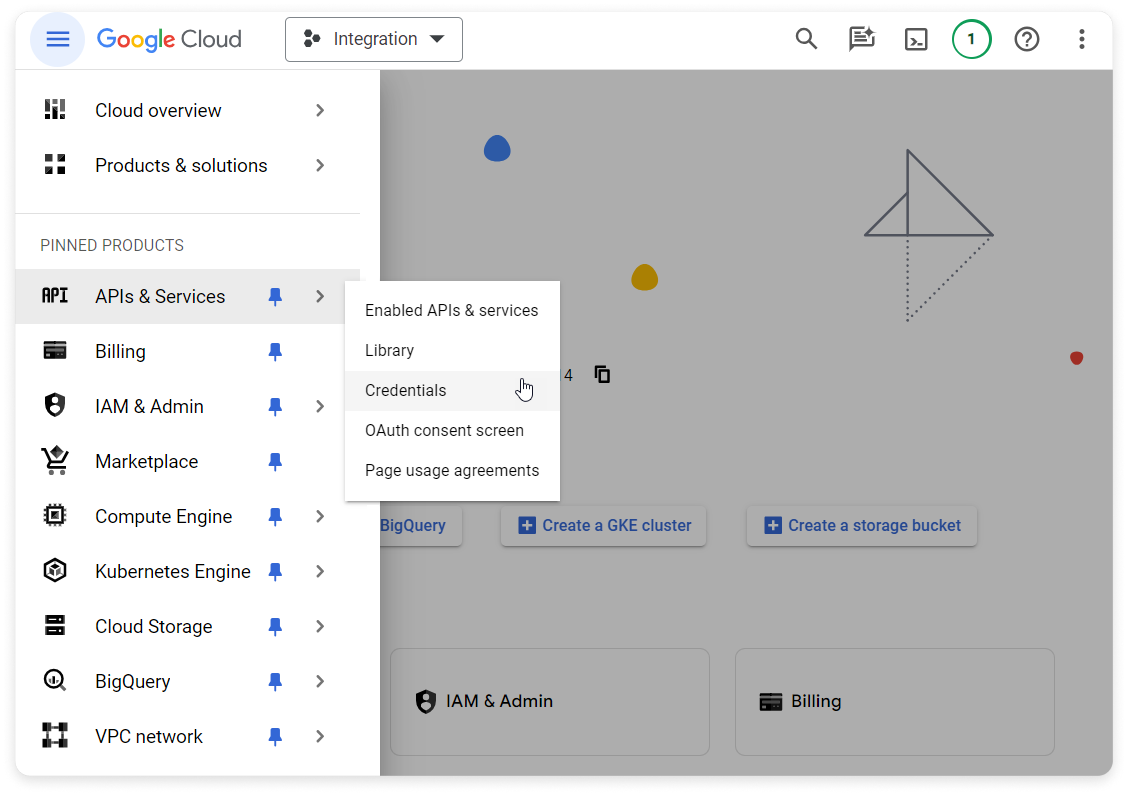
Task: Unpin Marketplace
Action: 275,461
